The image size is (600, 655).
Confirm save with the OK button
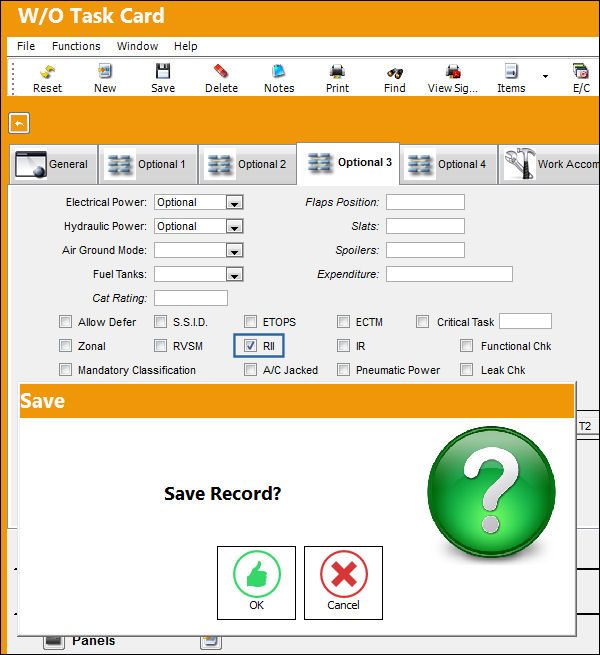pyautogui.click(x=256, y=583)
